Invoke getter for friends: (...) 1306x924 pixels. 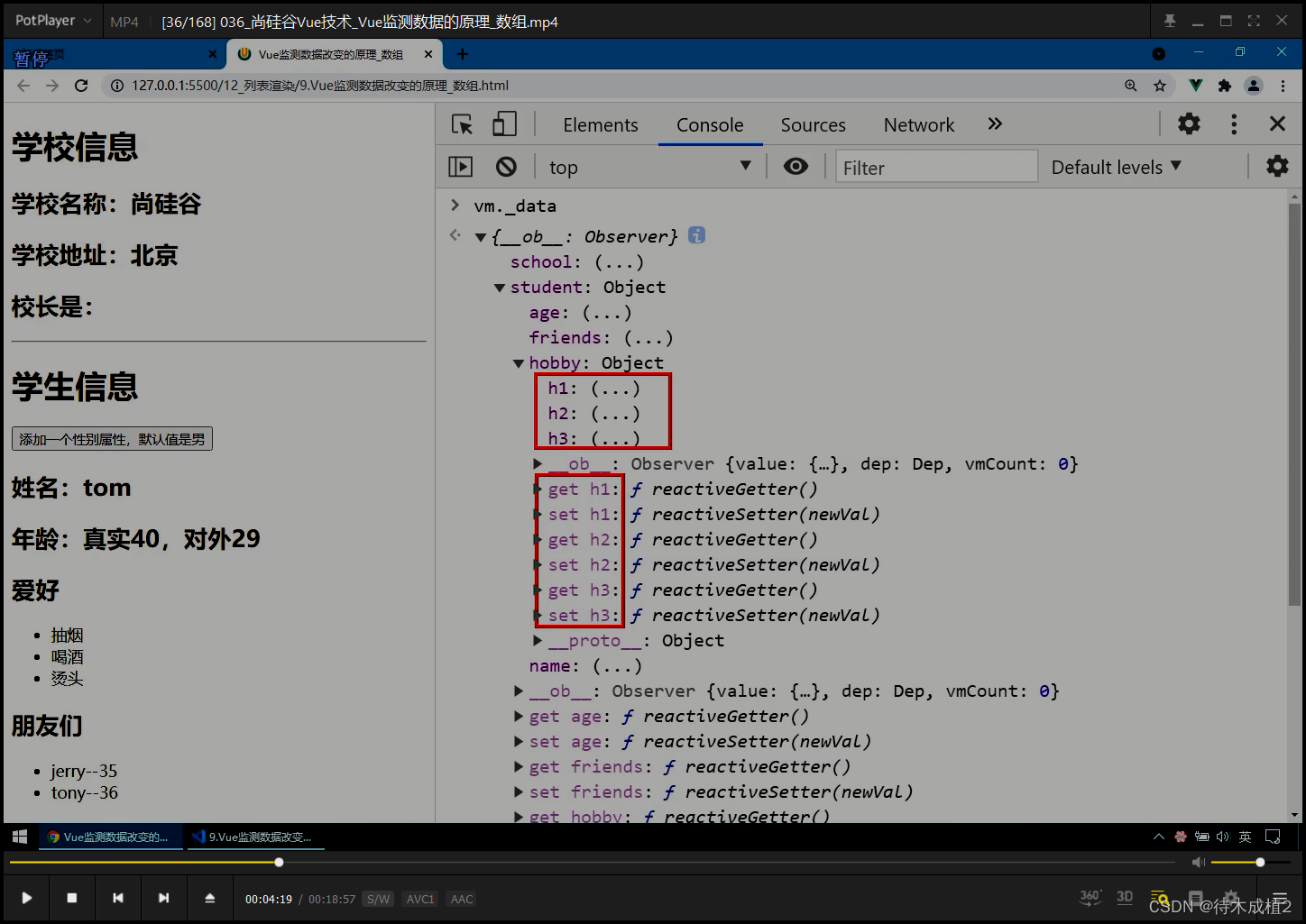tap(648, 338)
